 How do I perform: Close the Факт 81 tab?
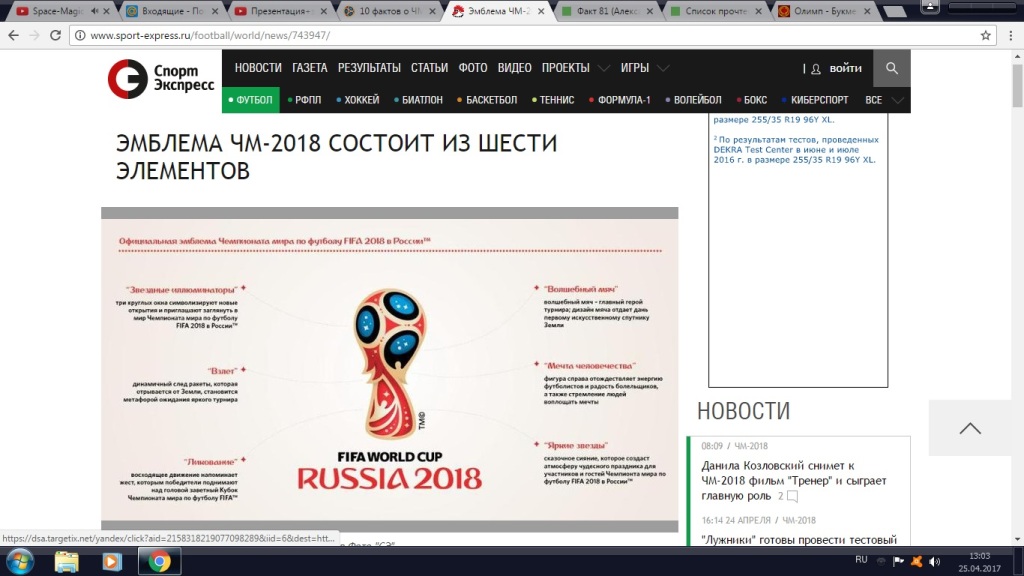tap(649, 11)
